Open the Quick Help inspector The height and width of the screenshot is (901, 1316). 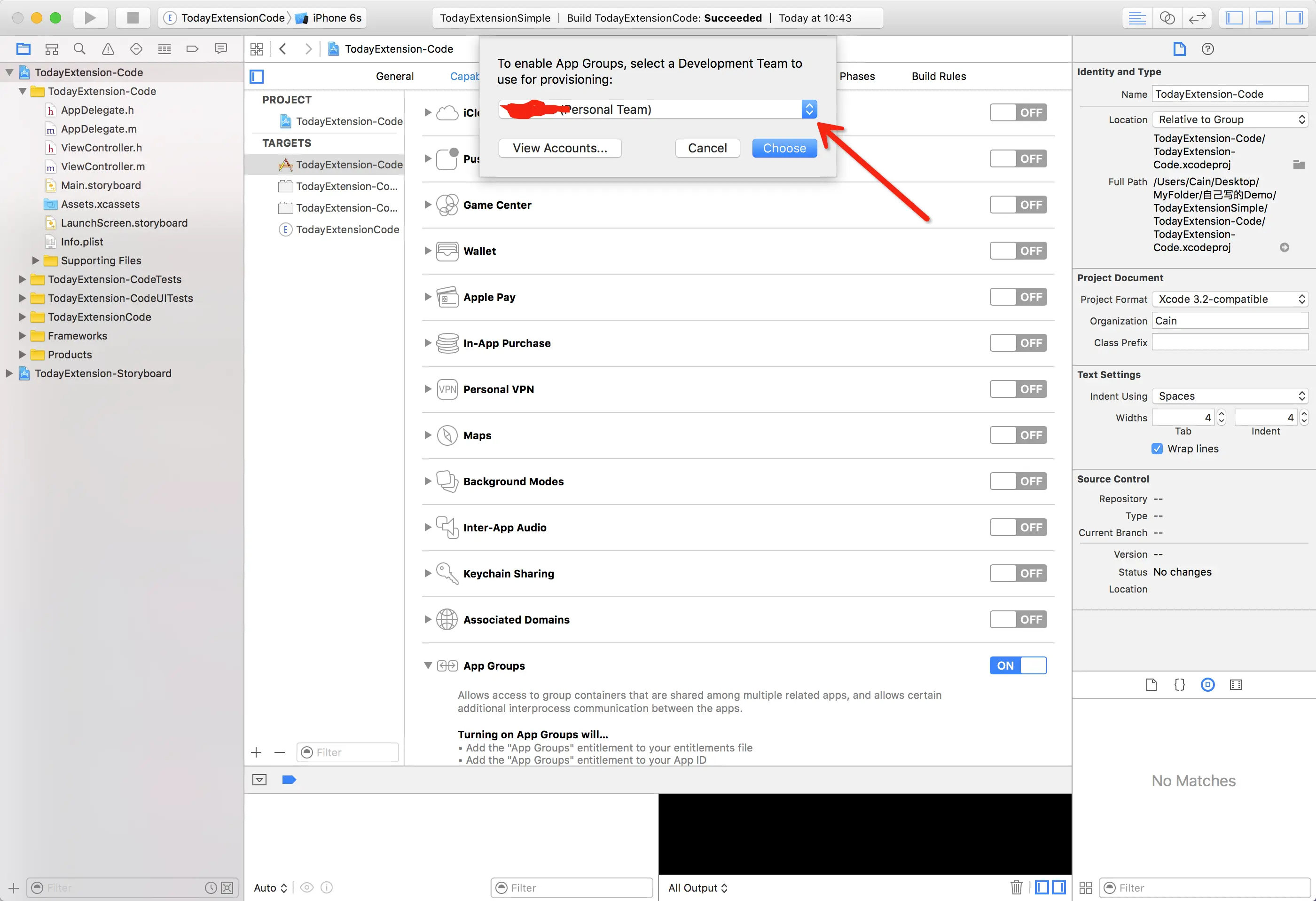click(x=1207, y=49)
